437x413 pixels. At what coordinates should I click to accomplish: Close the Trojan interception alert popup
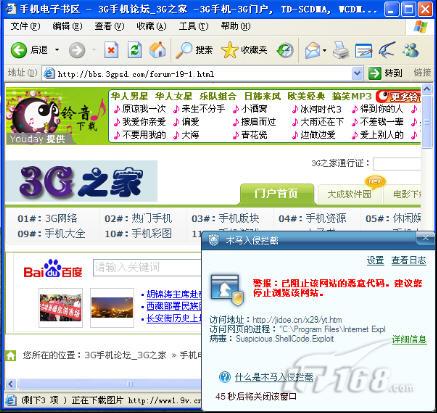(x=426, y=237)
